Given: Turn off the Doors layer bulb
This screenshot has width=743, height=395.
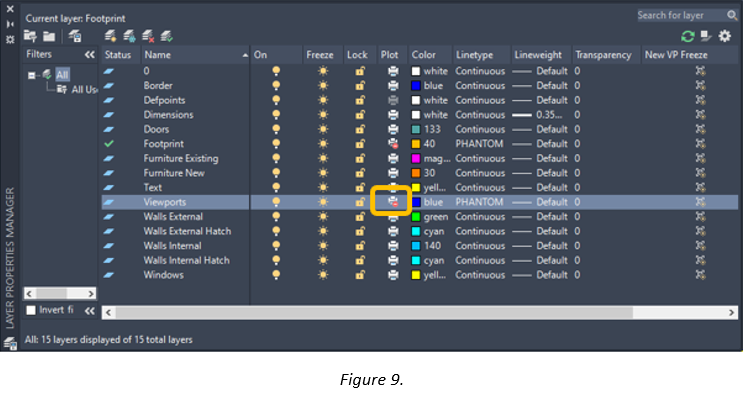Looking at the screenshot, I should click(276, 129).
